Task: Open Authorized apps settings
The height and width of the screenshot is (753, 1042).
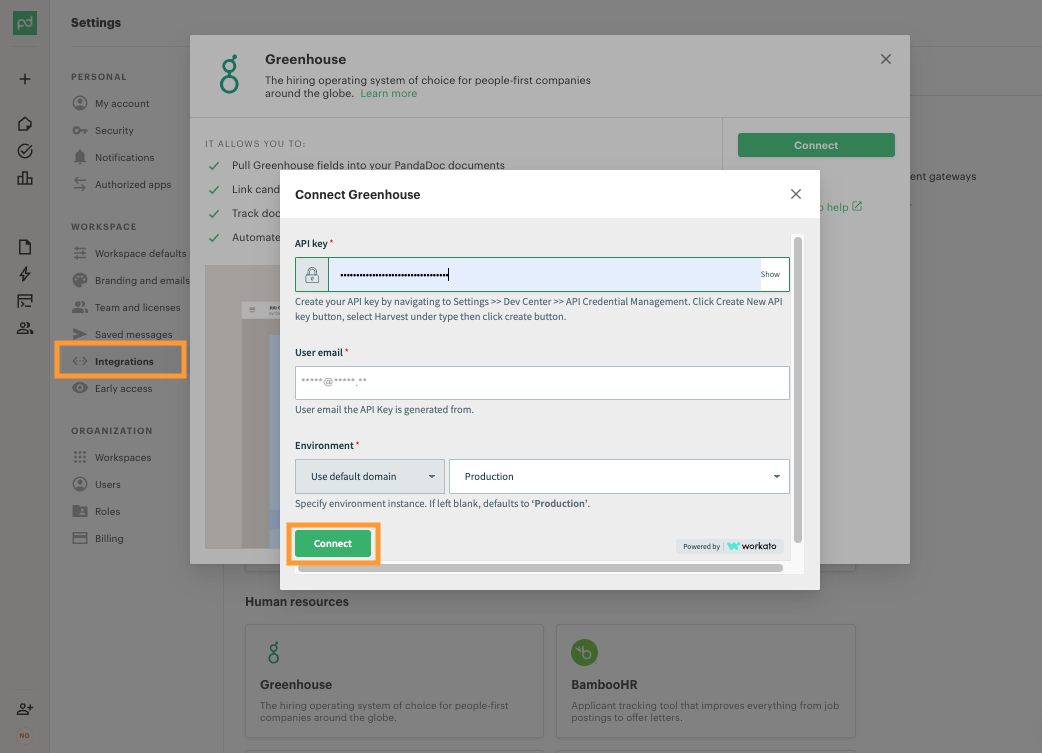Action: [x=122, y=185]
